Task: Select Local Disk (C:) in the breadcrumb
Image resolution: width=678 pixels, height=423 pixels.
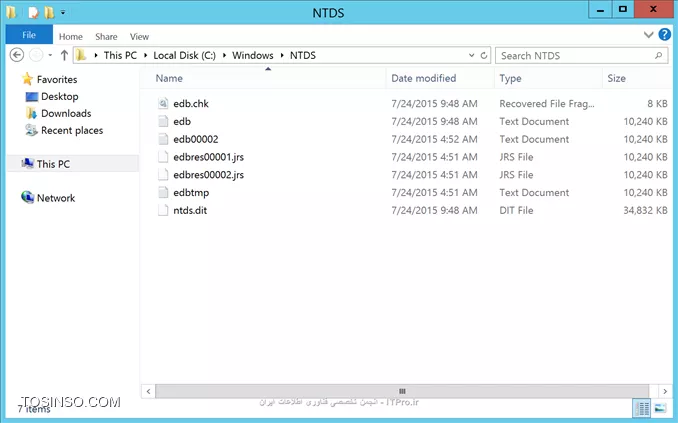Action: pyautogui.click(x=185, y=55)
